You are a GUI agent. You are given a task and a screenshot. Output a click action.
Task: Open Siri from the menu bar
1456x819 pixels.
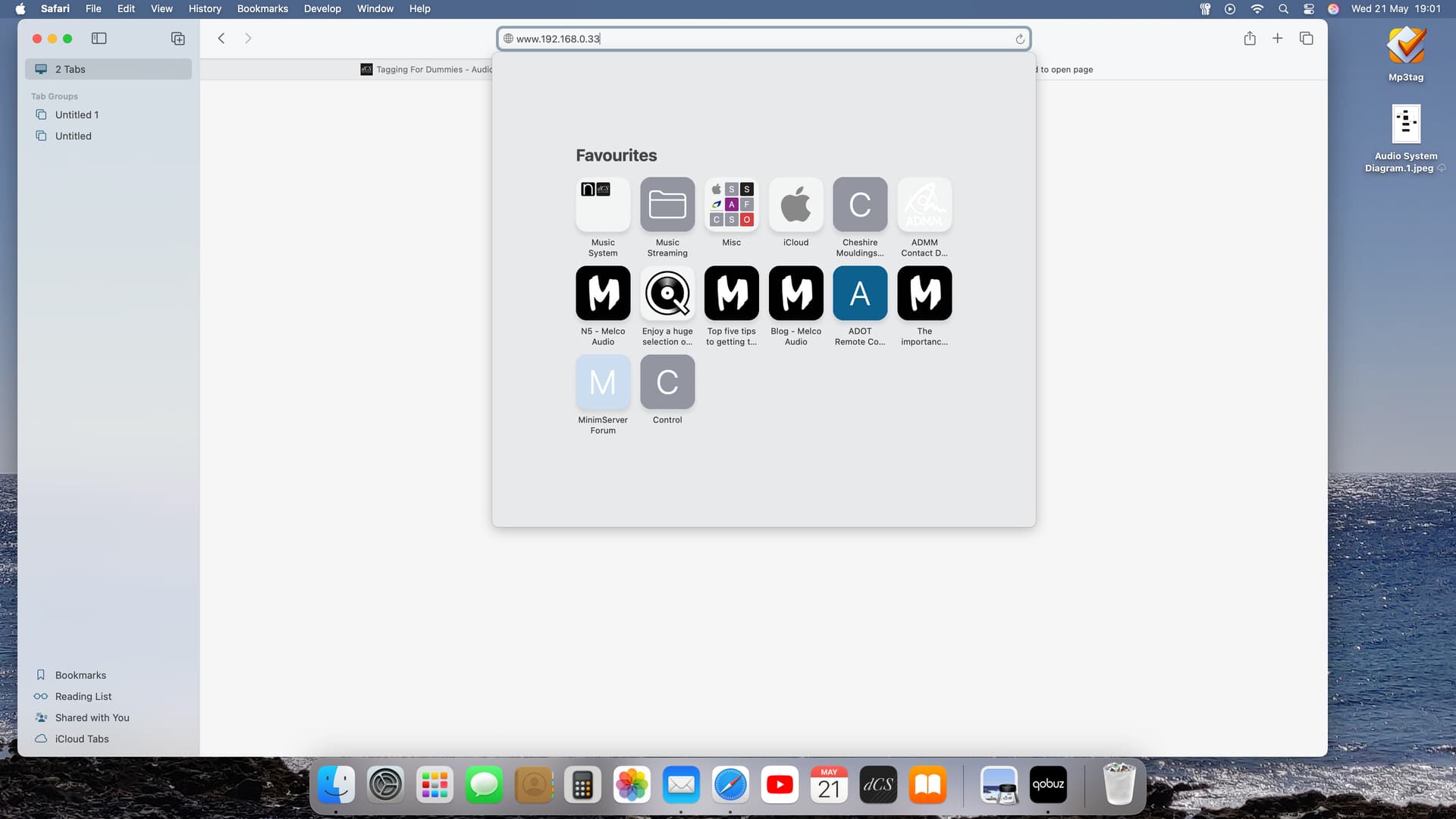point(1333,8)
